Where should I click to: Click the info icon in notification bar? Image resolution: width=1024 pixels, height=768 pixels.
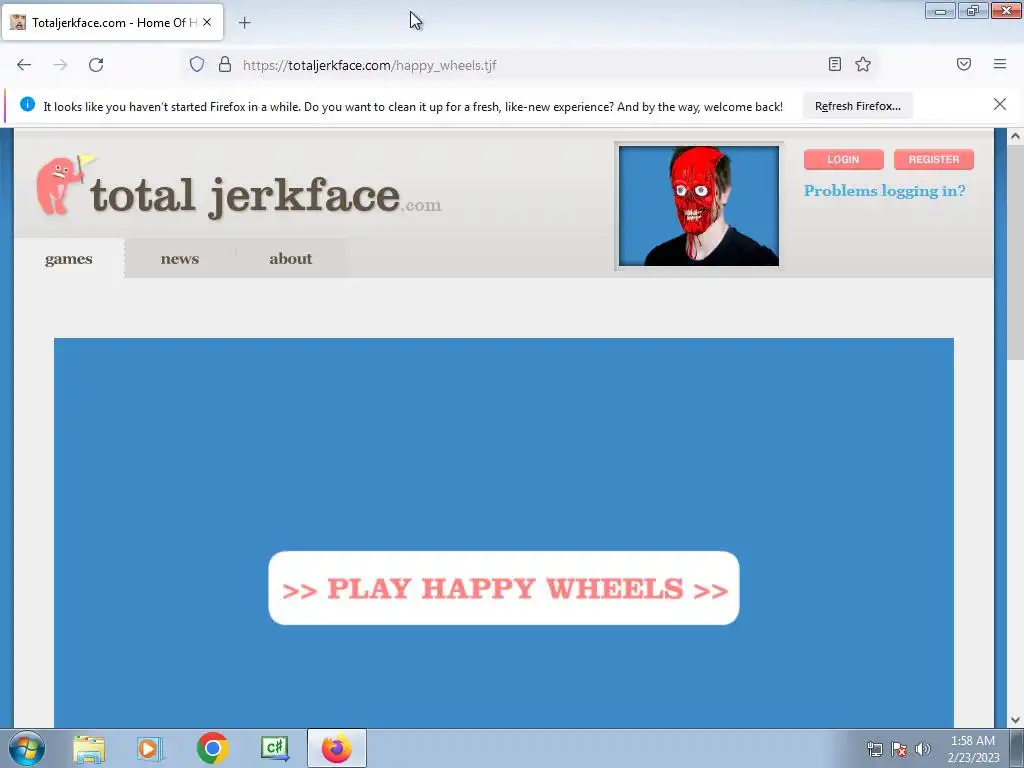coord(27,104)
